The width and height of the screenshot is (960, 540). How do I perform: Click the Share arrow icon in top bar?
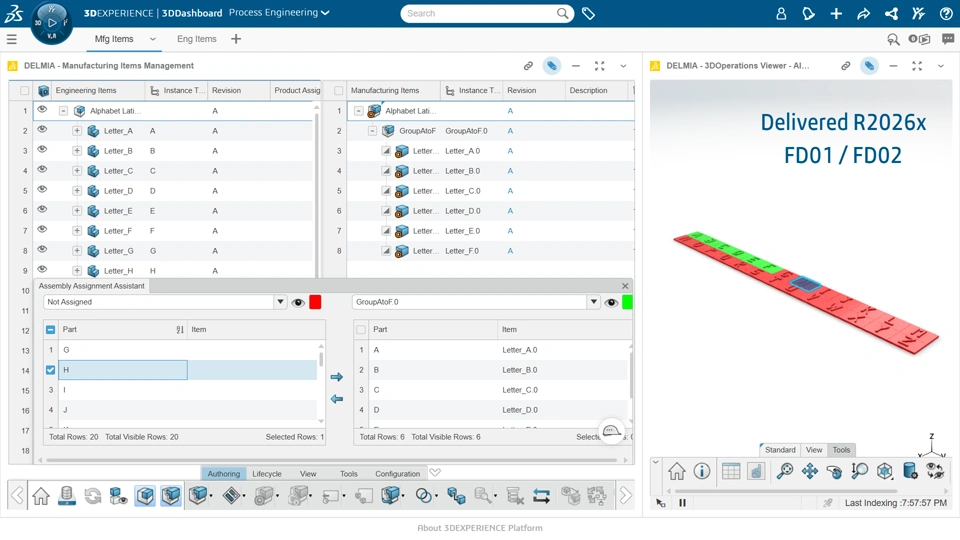tap(863, 13)
